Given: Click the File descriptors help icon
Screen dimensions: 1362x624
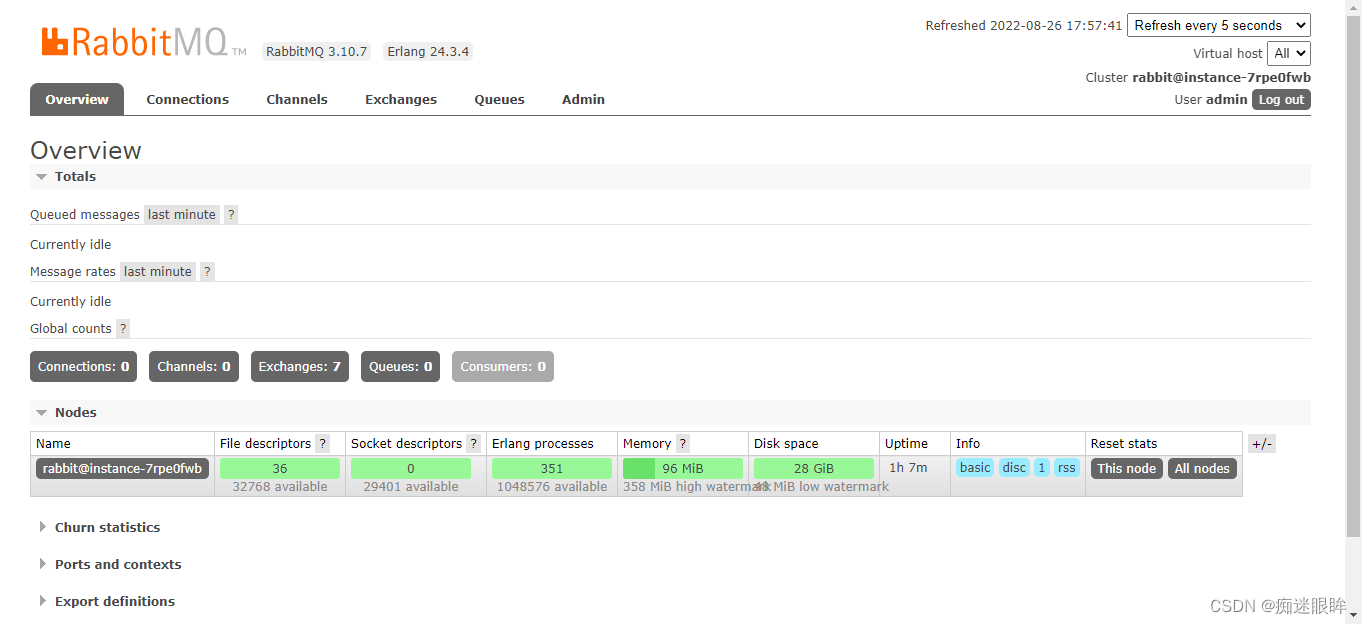Looking at the screenshot, I should (x=322, y=443).
